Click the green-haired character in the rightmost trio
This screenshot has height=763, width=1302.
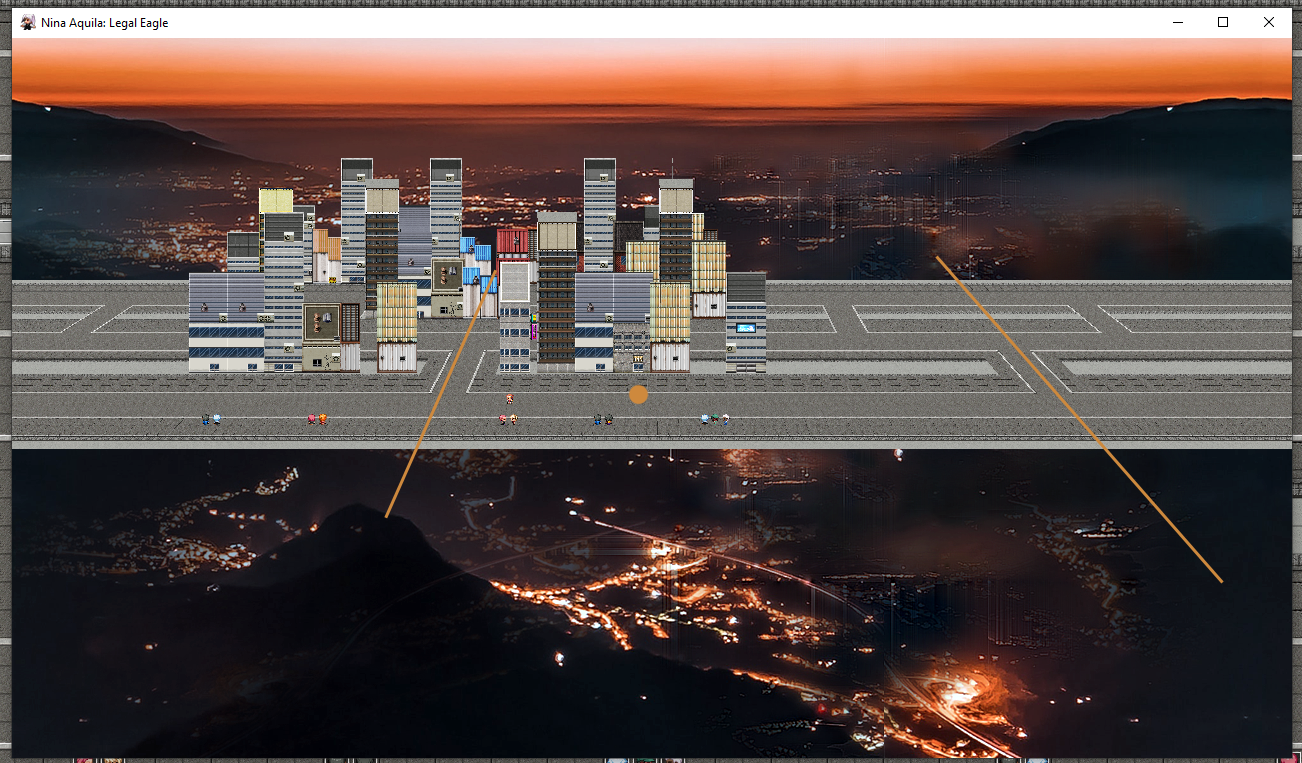pos(715,420)
